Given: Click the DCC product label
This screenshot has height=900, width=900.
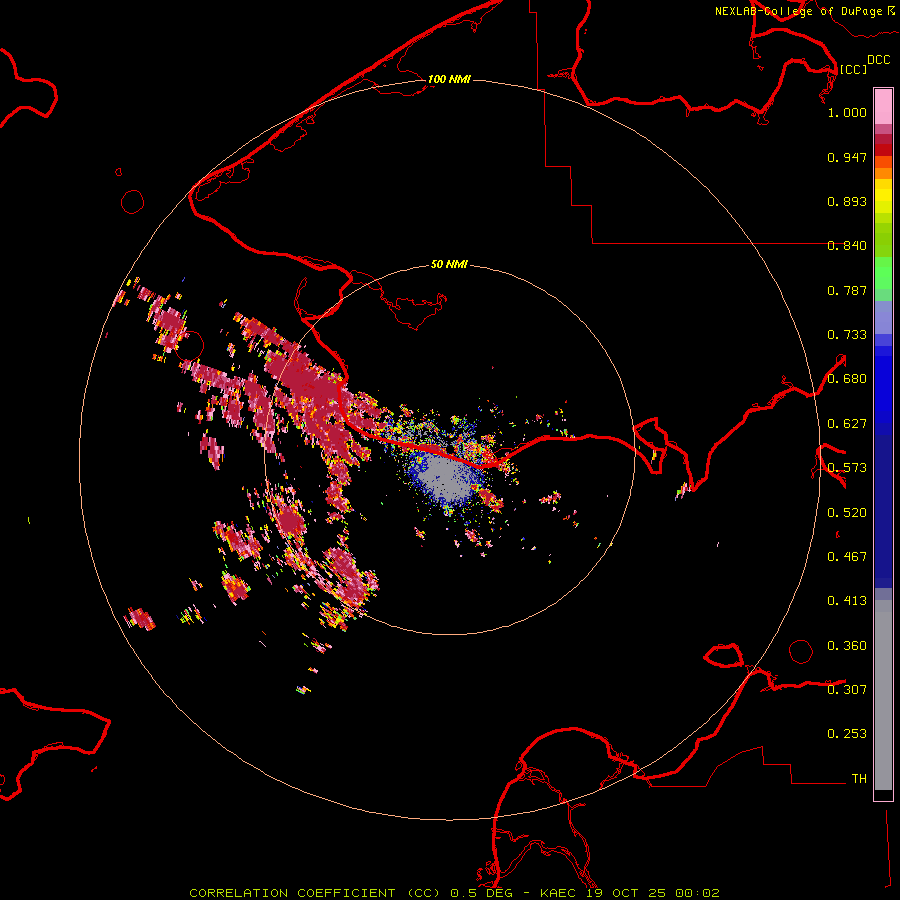Looking at the screenshot, I should pyautogui.click(x=879, y=60).
